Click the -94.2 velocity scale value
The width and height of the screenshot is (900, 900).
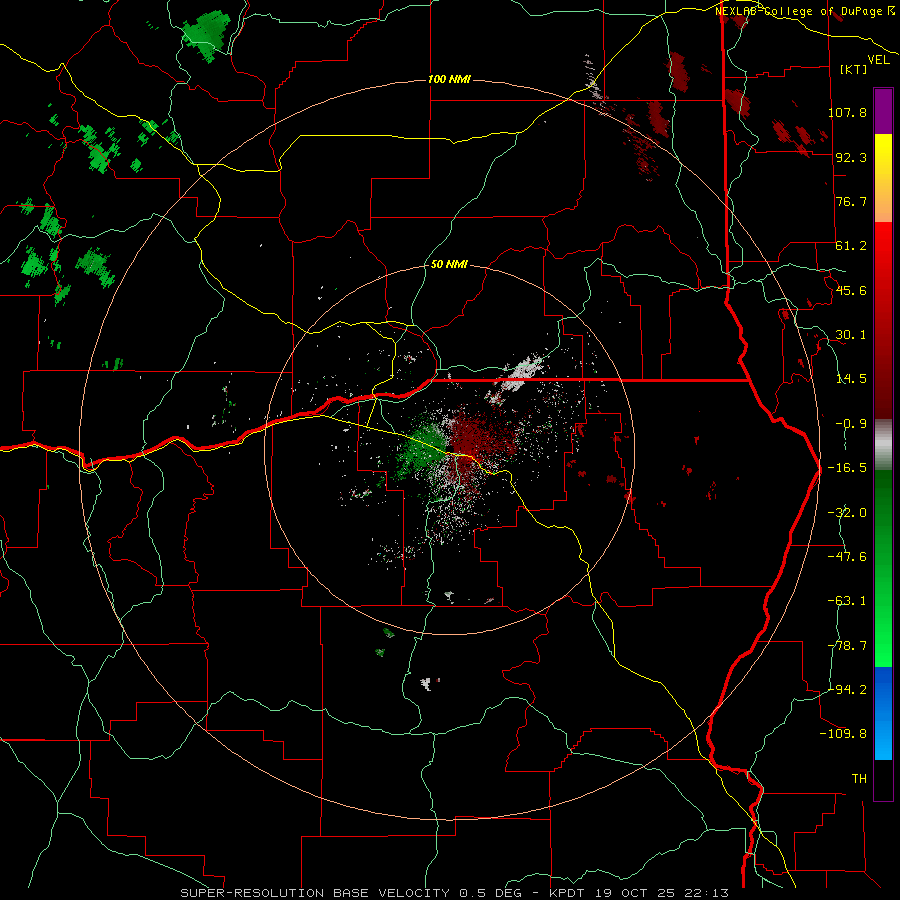click(x=847, y=689)
